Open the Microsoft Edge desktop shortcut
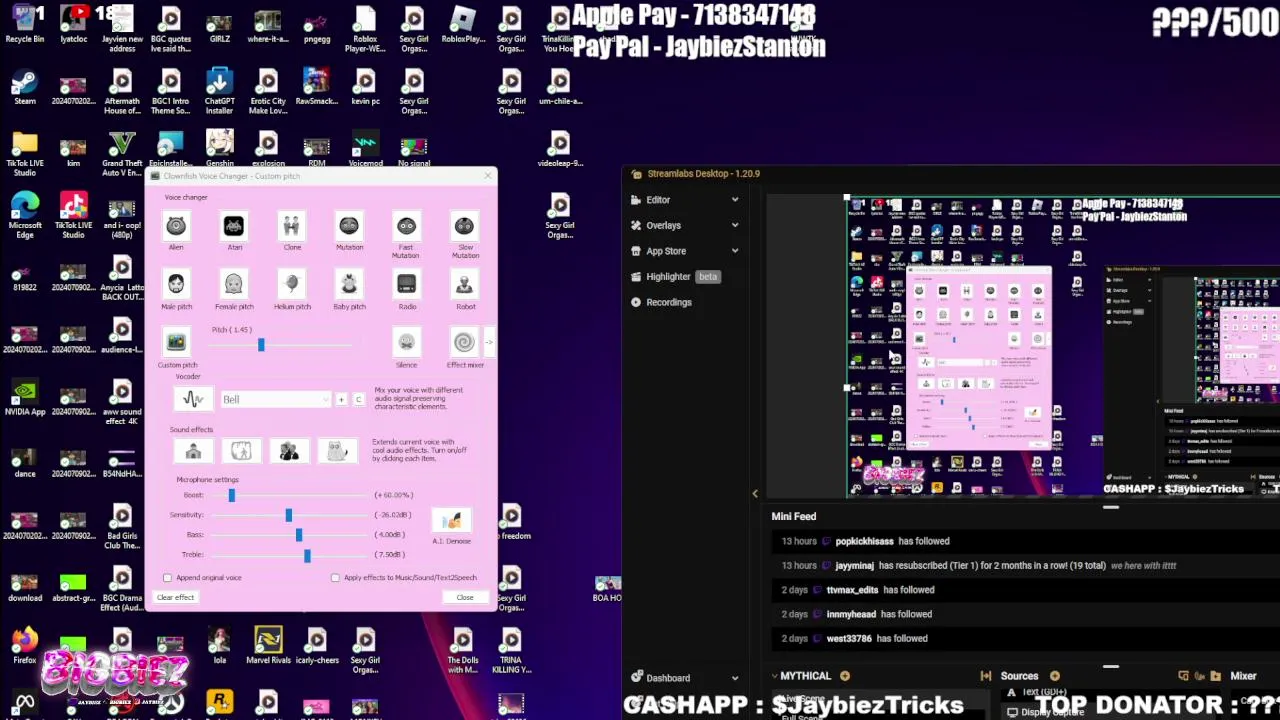Screen dimensions: 1280x720 point(25,215)
